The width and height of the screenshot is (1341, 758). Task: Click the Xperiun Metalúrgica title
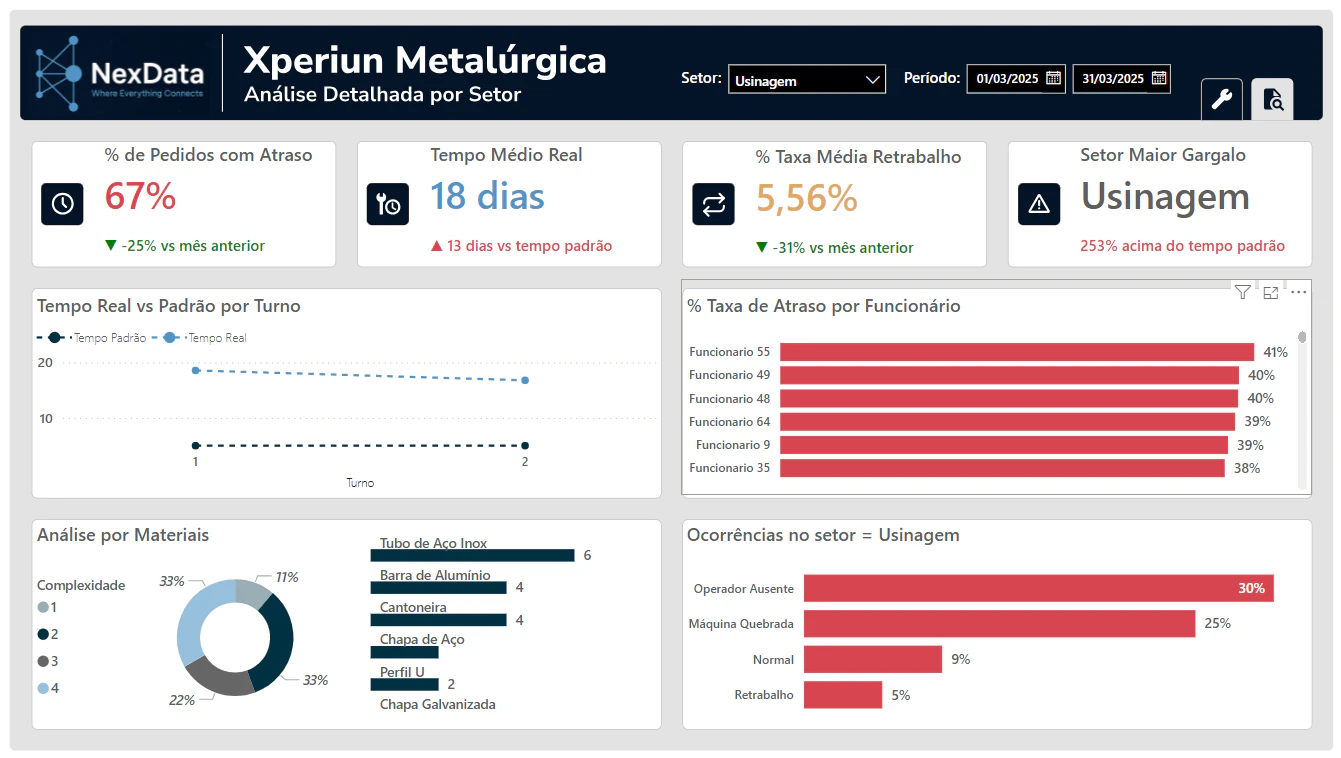tap(425, 60)
